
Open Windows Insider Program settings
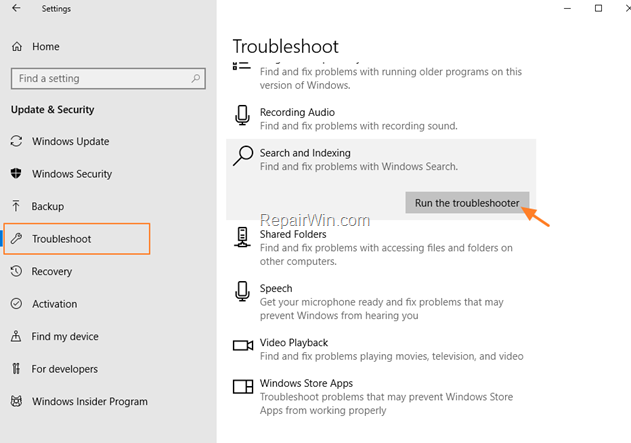coord(90,402)
